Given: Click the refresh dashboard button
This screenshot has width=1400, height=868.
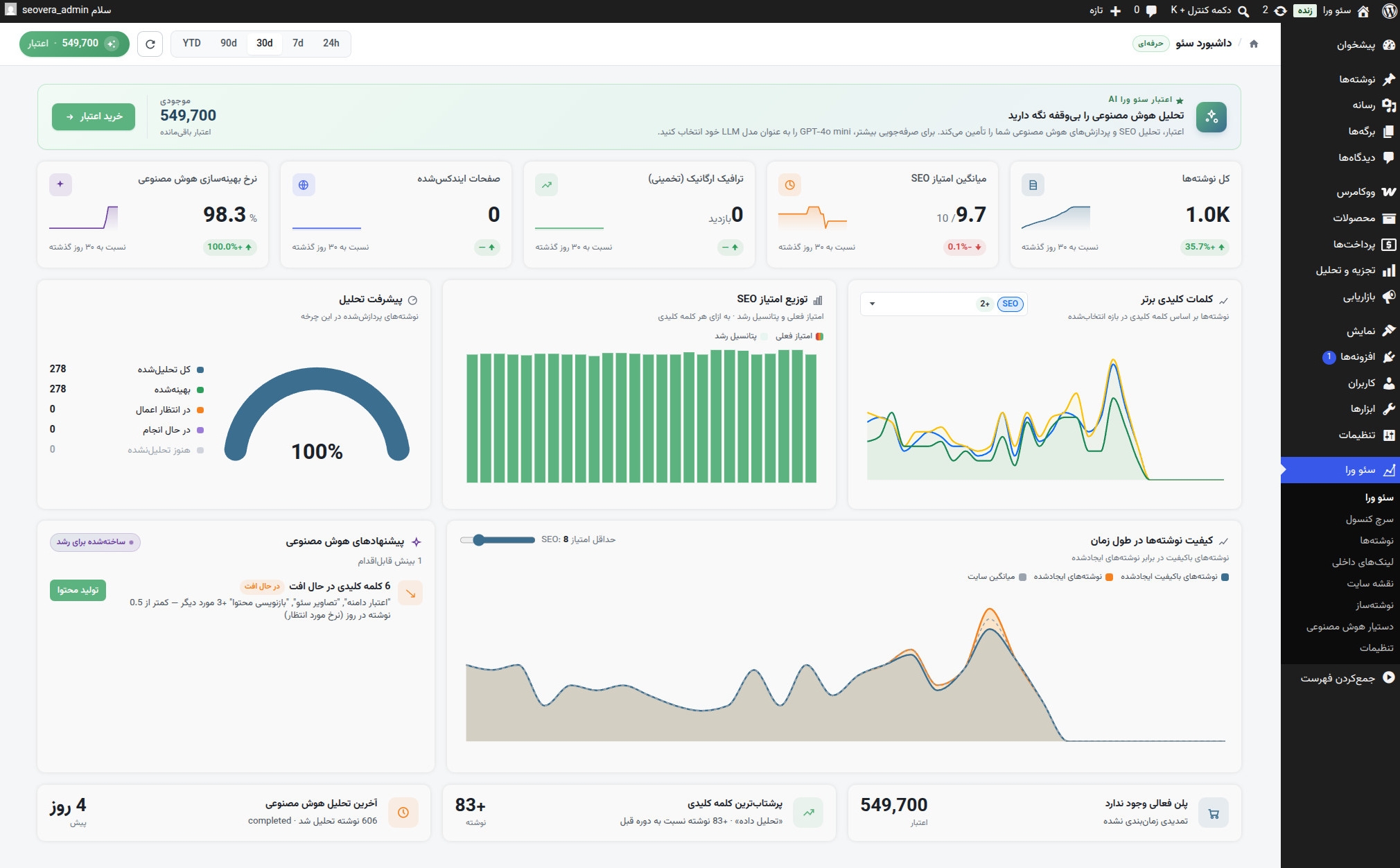Looking at the screenshot, I should tap(150, 44).
